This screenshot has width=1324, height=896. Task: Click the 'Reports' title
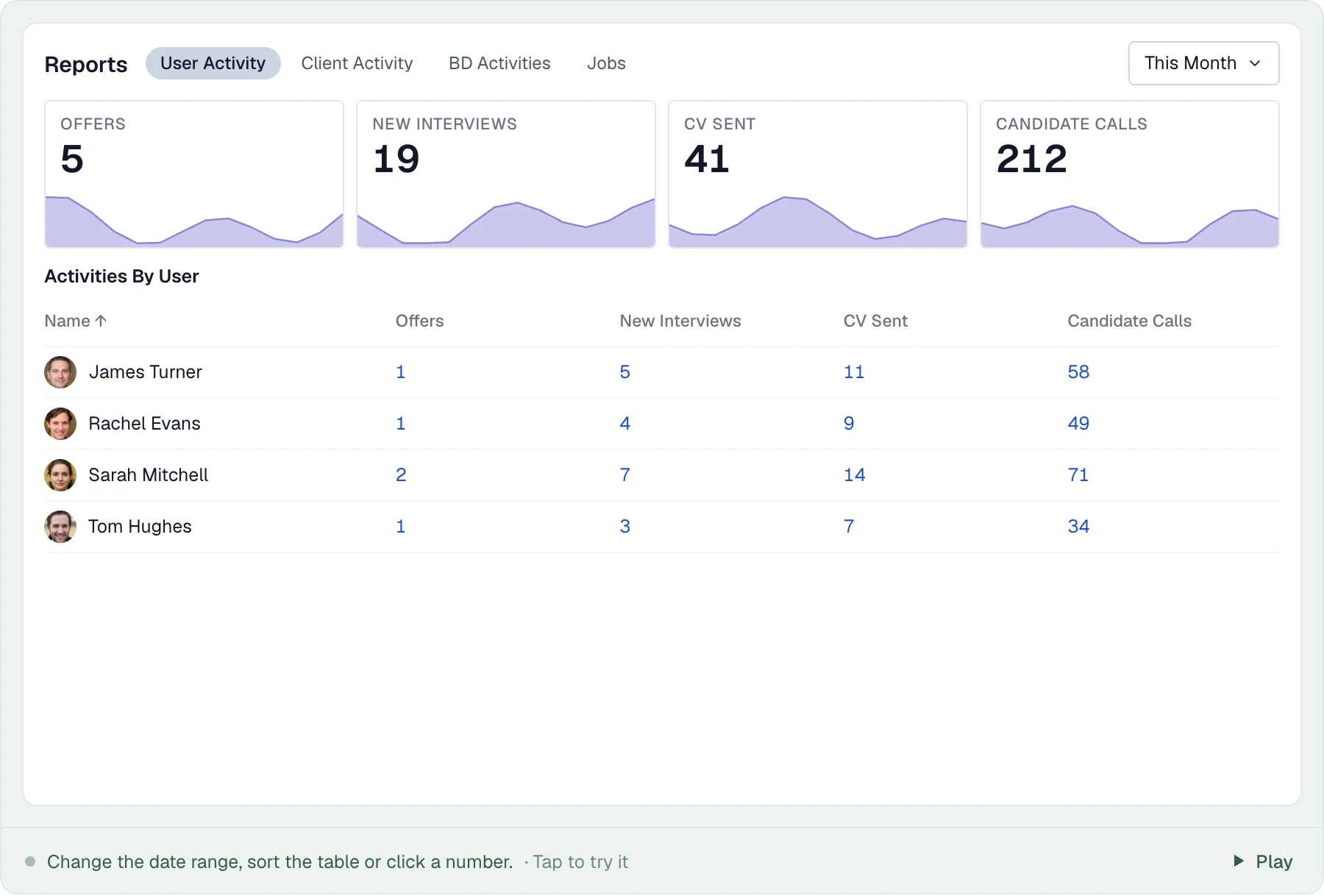86,65
